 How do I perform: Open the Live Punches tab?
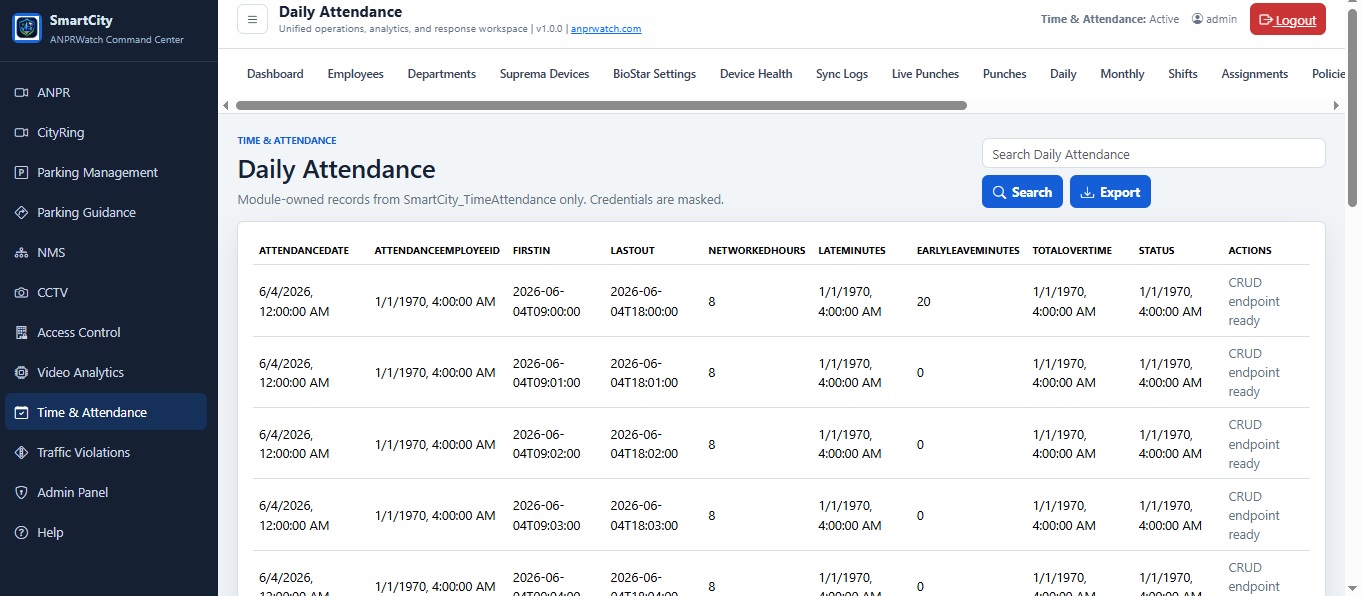coord(925,74)
